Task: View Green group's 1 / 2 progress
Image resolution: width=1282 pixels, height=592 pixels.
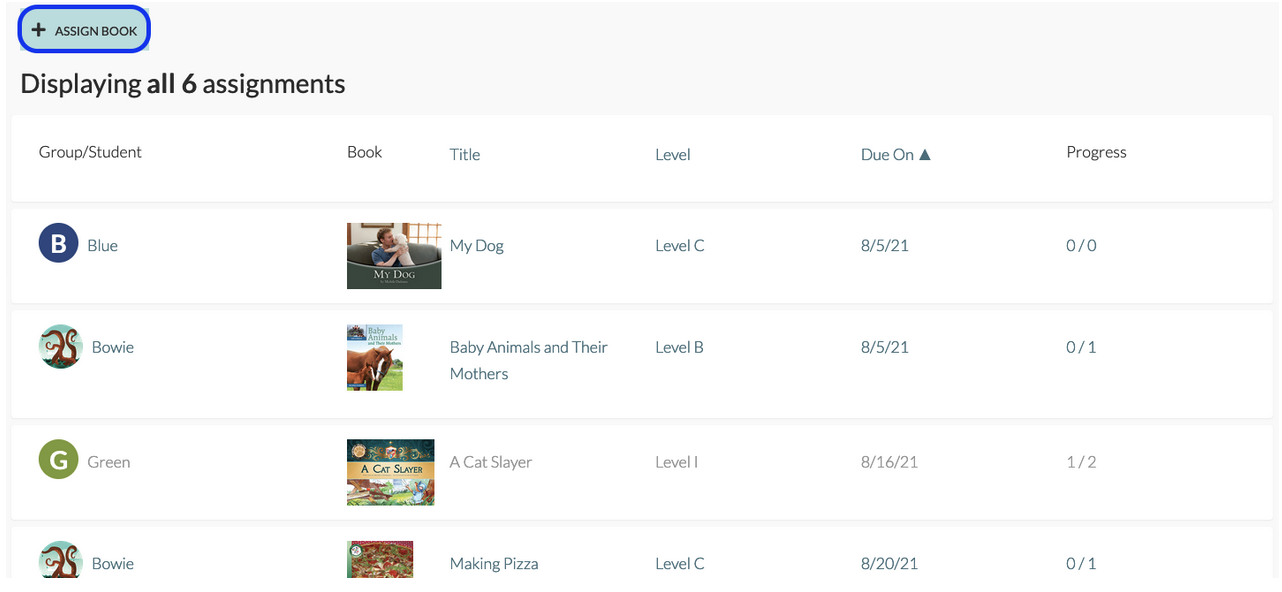Action: point(1081,462)
